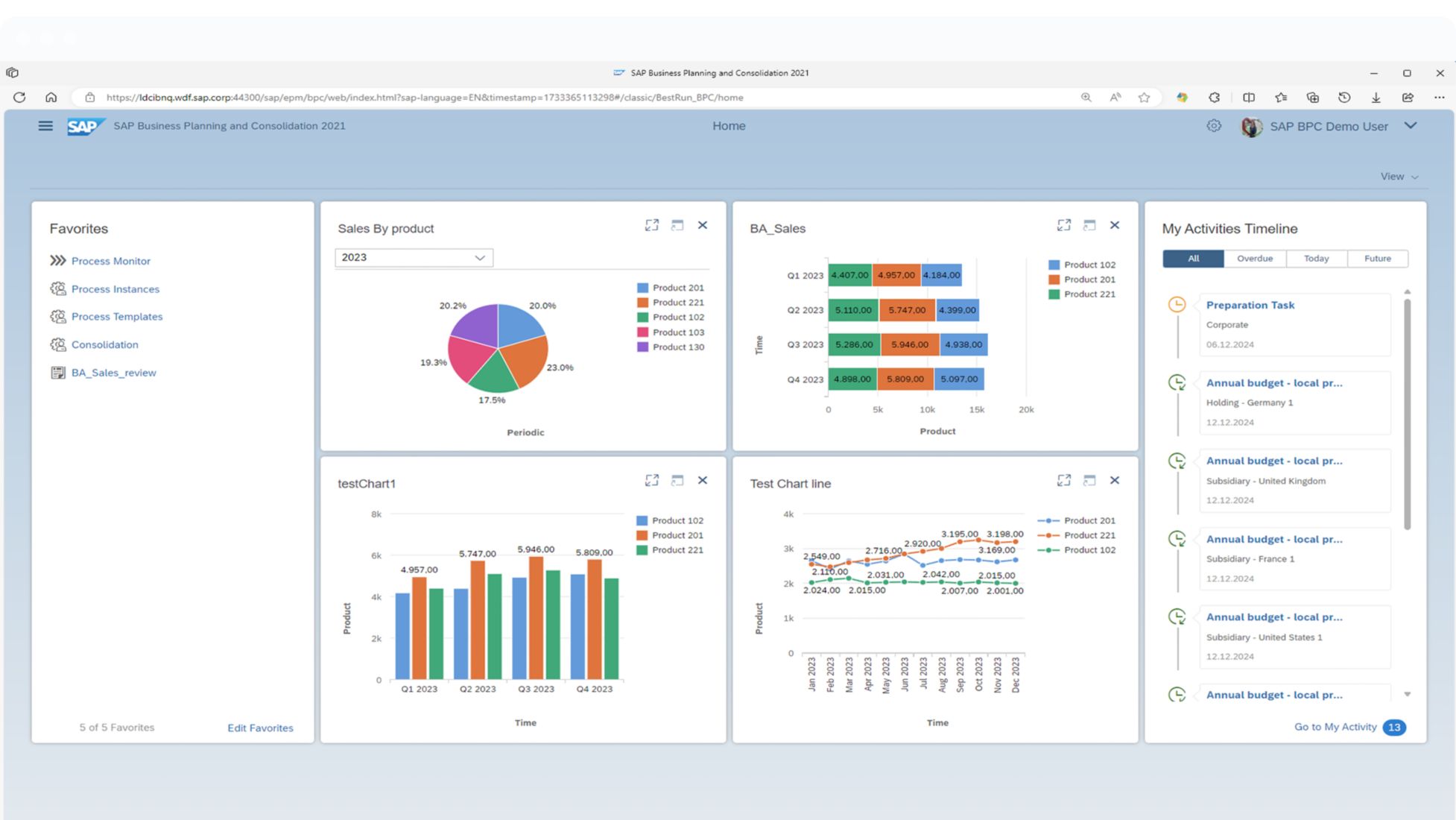Select the Future activities tab
Screen dimensions: 1456x820
(x=1377, y=259)
